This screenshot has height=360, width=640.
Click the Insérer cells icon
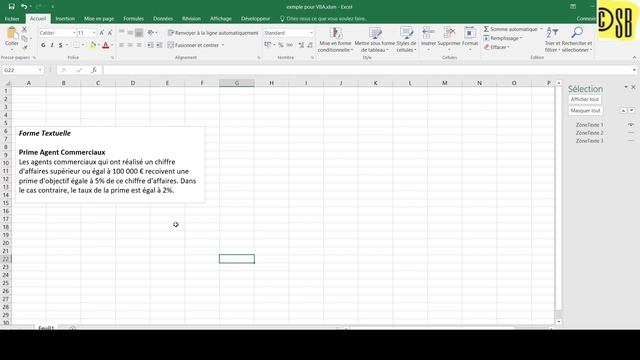[428, 32]
